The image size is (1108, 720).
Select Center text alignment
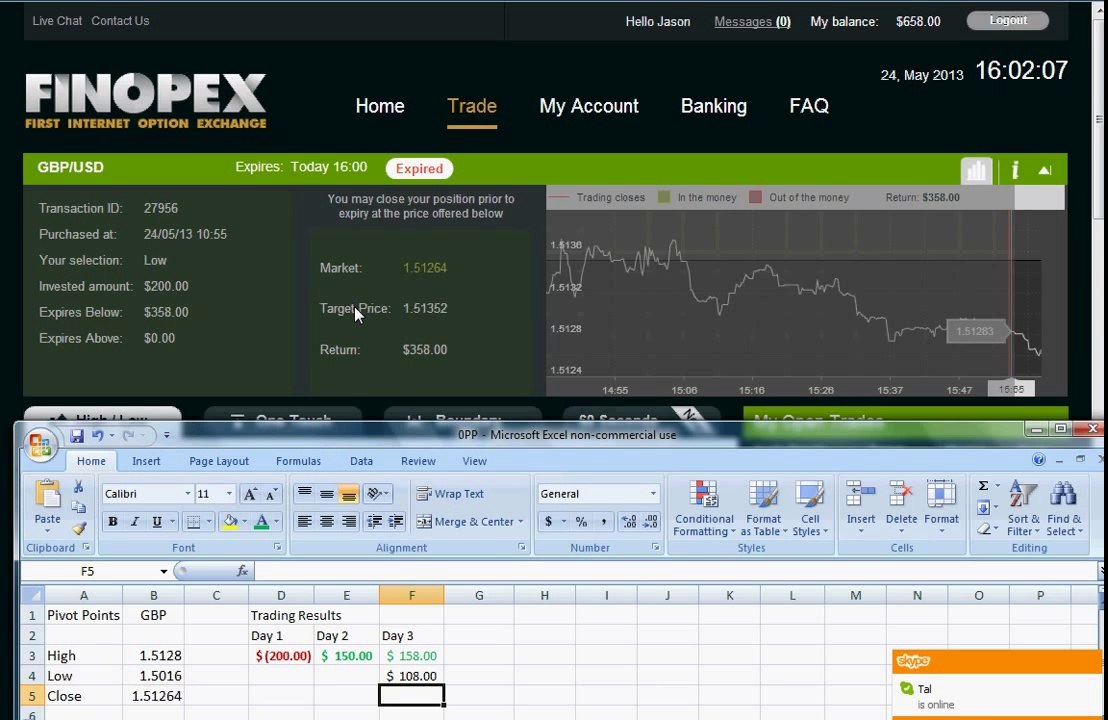(x=326, y=521)
